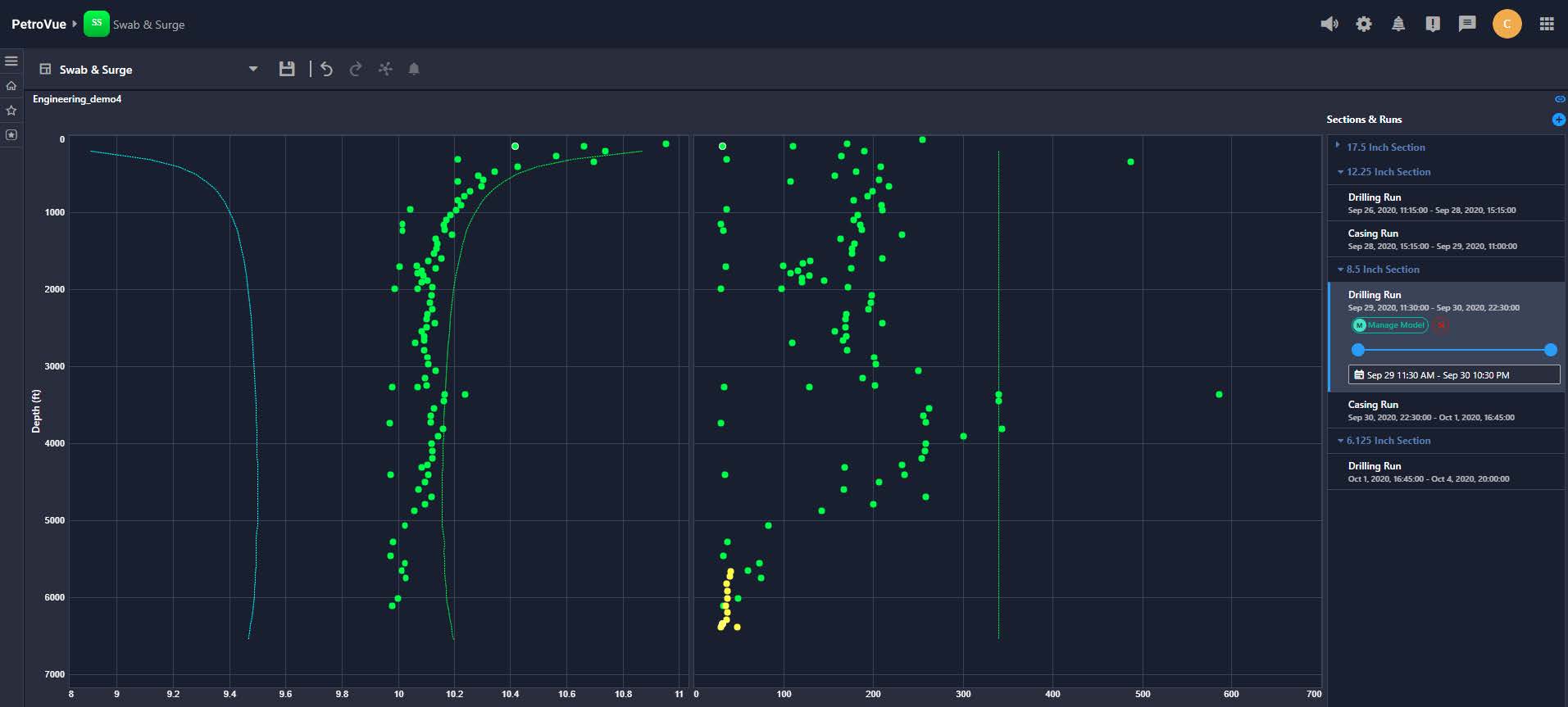Click the right handle of the time range slider
Screen dimensions: 1568x707
point(1550,350)
